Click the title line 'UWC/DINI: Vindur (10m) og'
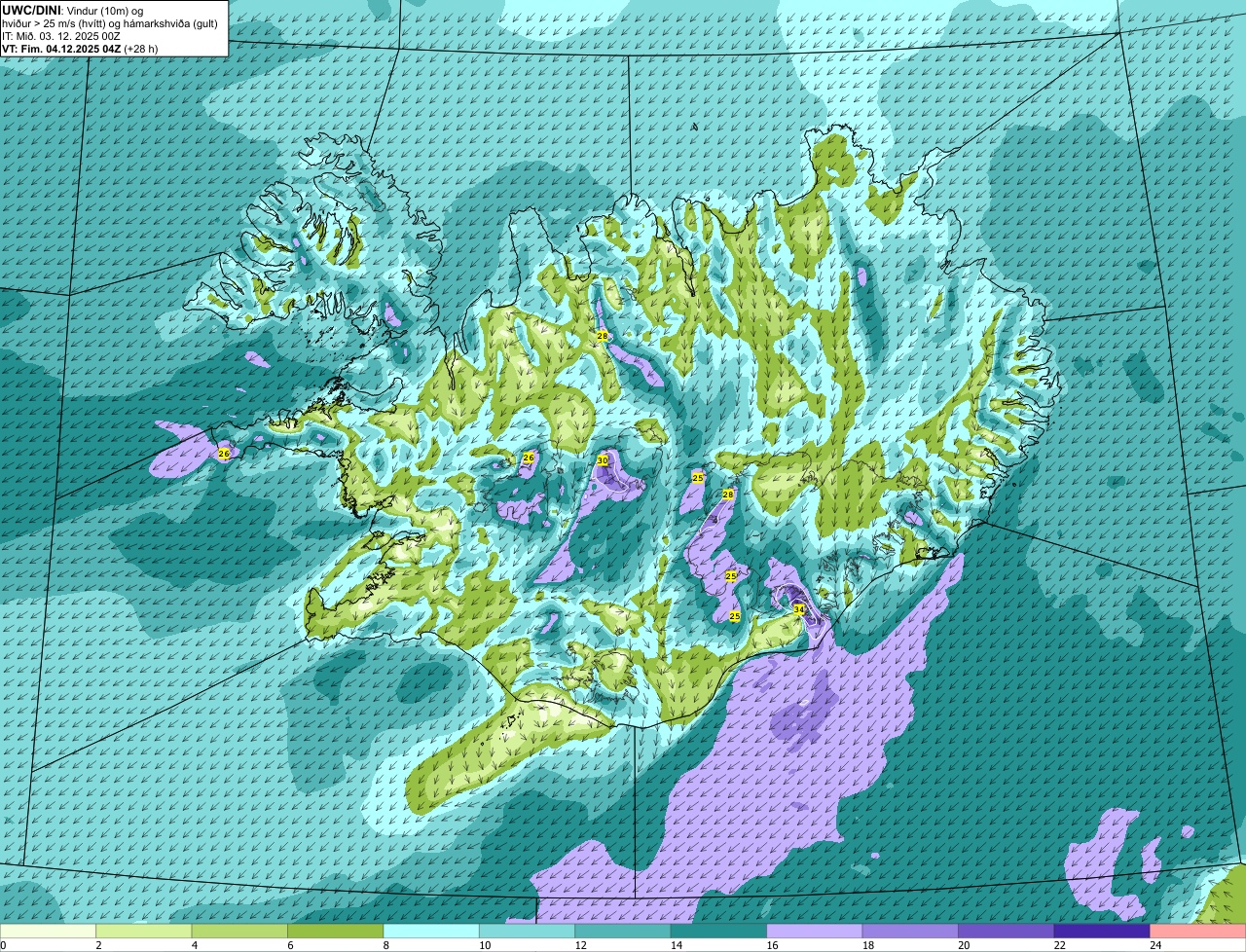1246x952 pixels. click(x=72, y=10)
